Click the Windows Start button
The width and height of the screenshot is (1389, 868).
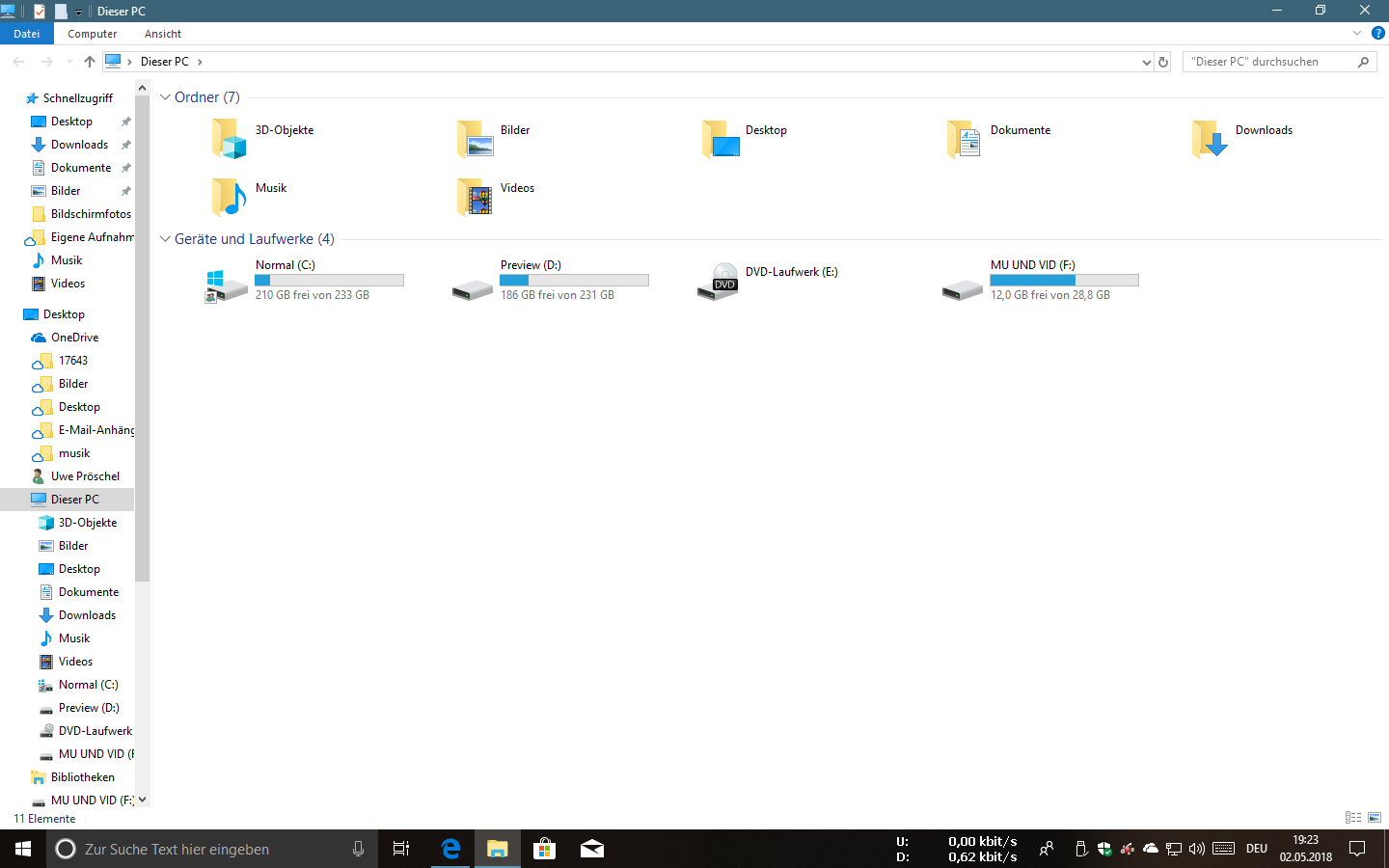[23, 849]
